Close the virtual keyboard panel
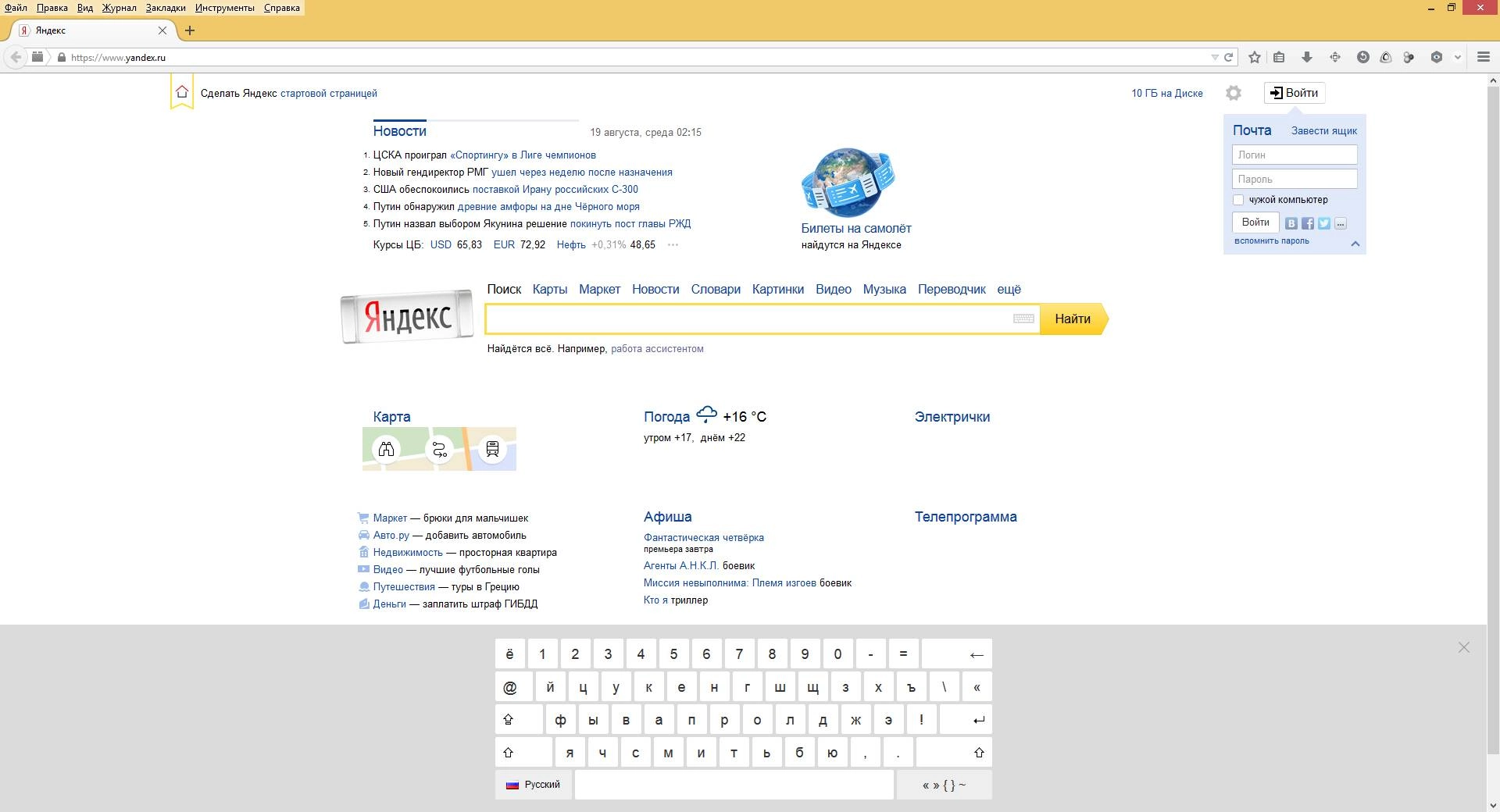 [1464, 647]
